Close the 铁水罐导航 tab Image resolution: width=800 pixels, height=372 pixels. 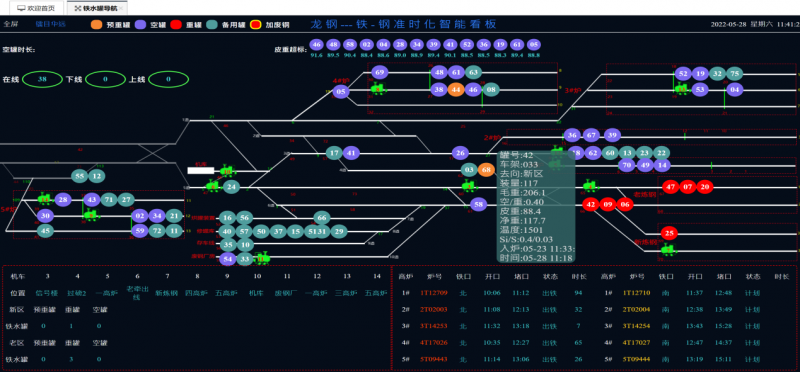point(121,9)
